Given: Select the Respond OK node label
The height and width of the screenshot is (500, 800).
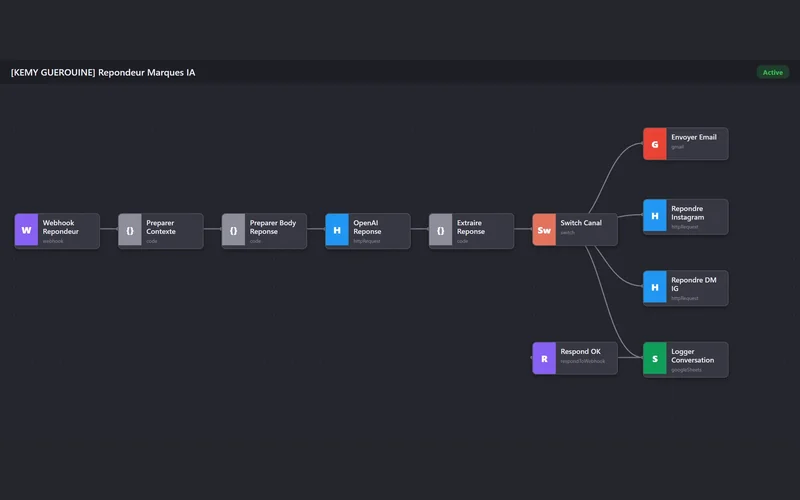Looking at the screenshot, I should pyautogui.click(x=581, y=352).
